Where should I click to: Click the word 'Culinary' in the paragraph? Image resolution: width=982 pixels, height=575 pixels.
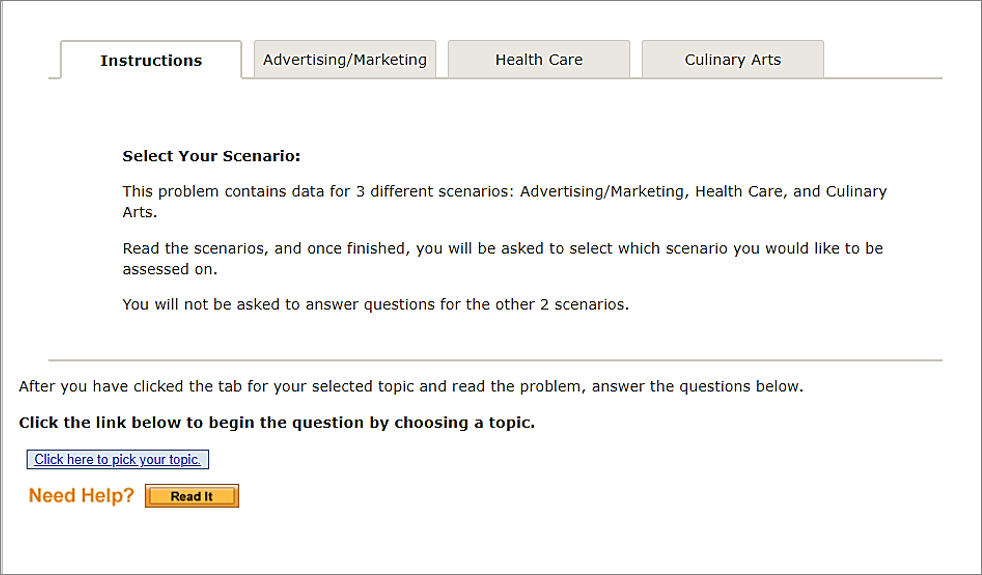[856, 191]
